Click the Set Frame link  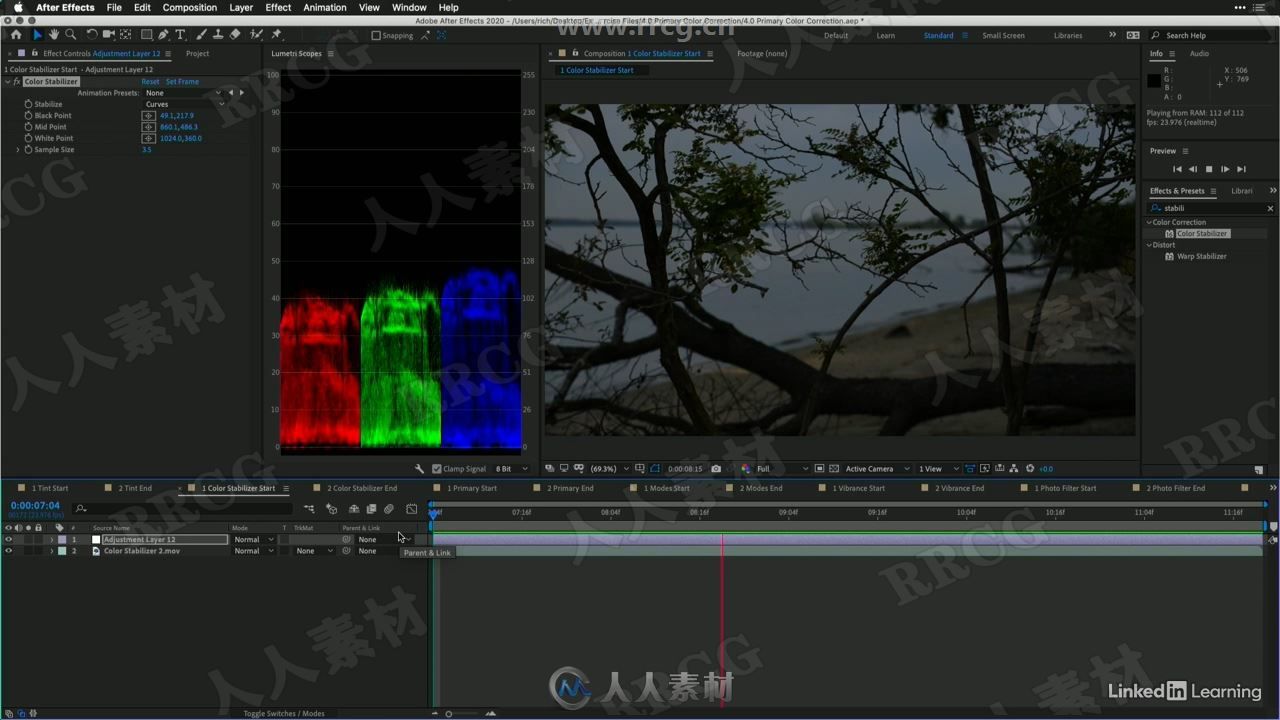click(182, 82)
